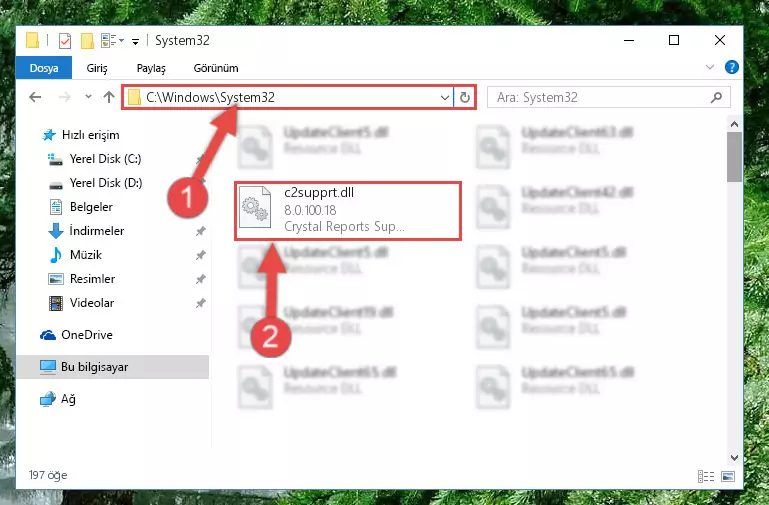This screenshot has height=505, width=769.
Task: Open Resimler in the sidebar
Action: [x=82, y=279]
